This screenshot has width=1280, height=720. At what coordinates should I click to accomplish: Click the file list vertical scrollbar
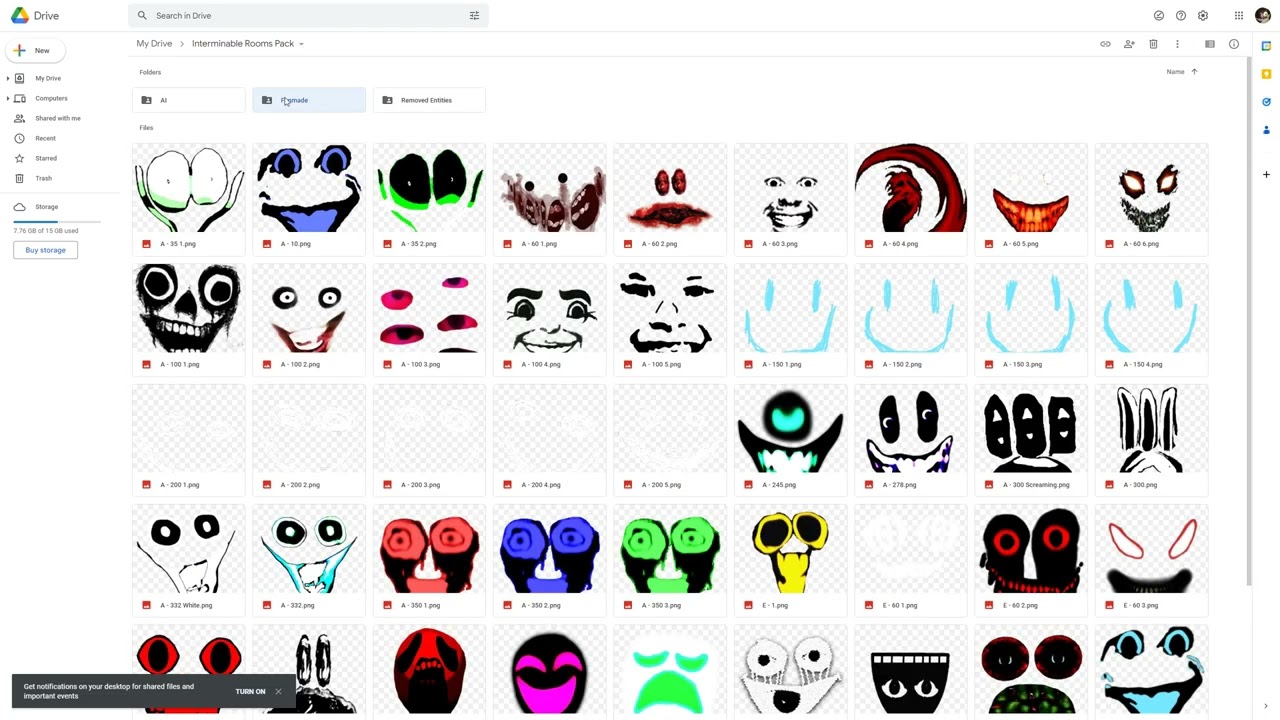click(x=1248, y=320)
